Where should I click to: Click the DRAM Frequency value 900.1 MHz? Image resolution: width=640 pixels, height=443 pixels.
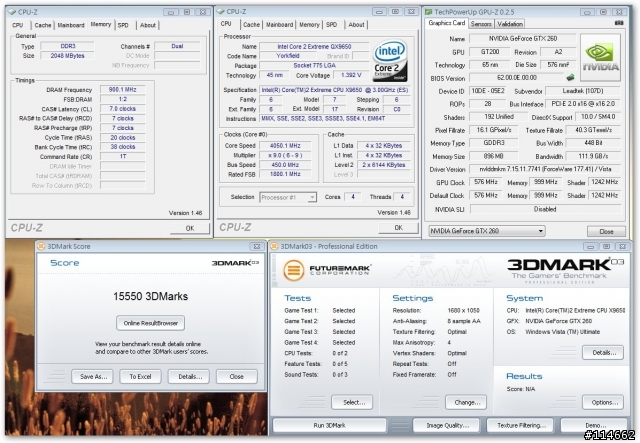point(122,89)
